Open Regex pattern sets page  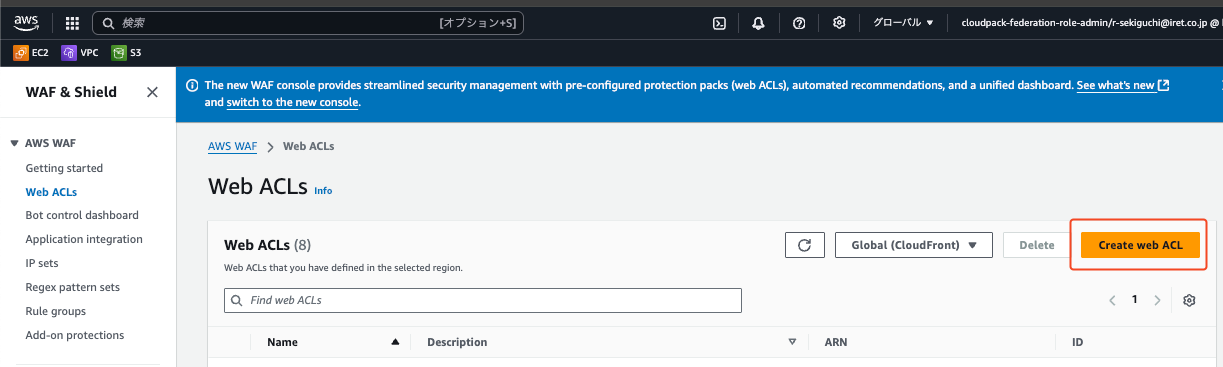[x=73, y=287]
